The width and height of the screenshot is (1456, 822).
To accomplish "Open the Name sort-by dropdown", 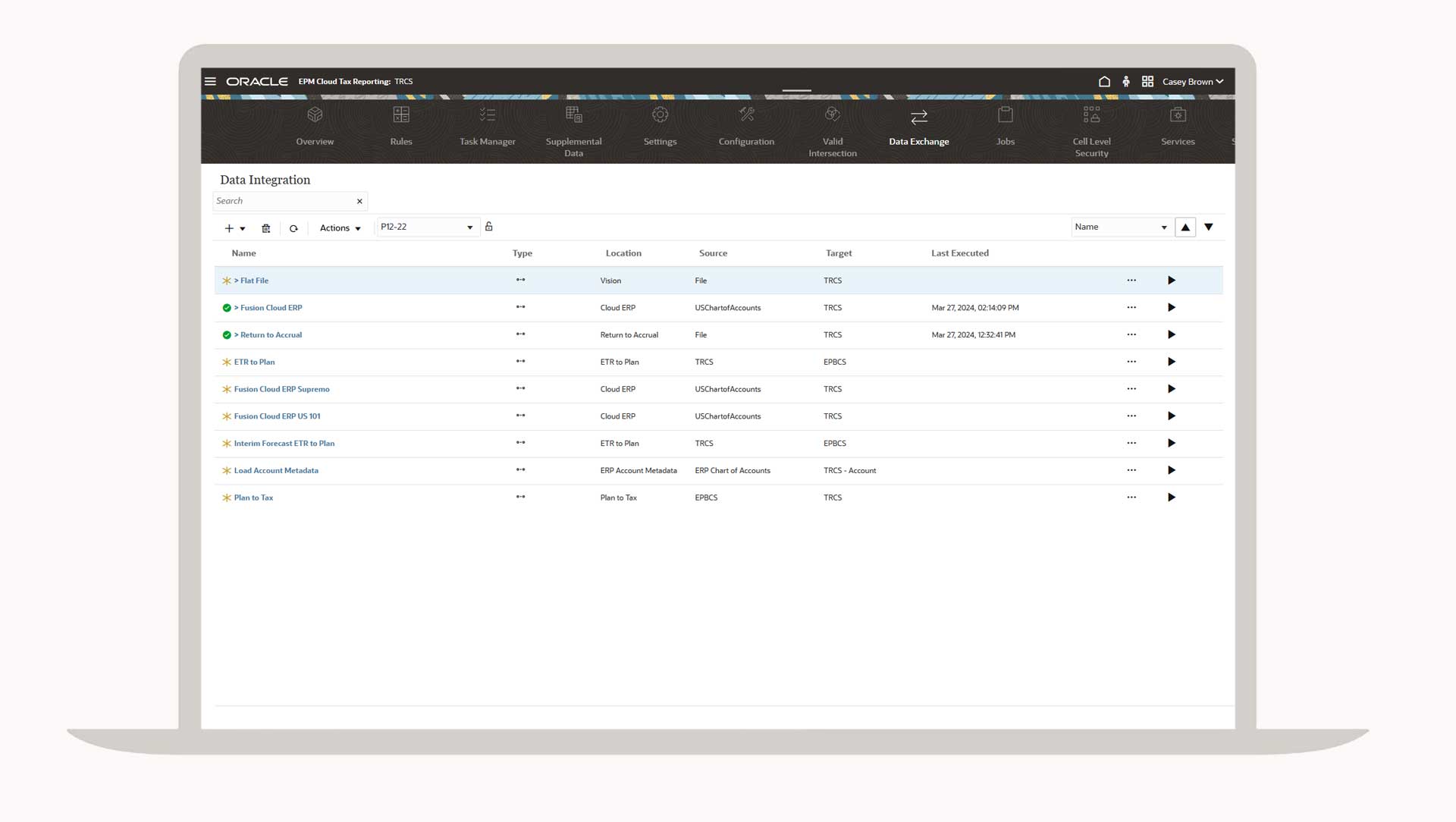I will (1121, 227).
